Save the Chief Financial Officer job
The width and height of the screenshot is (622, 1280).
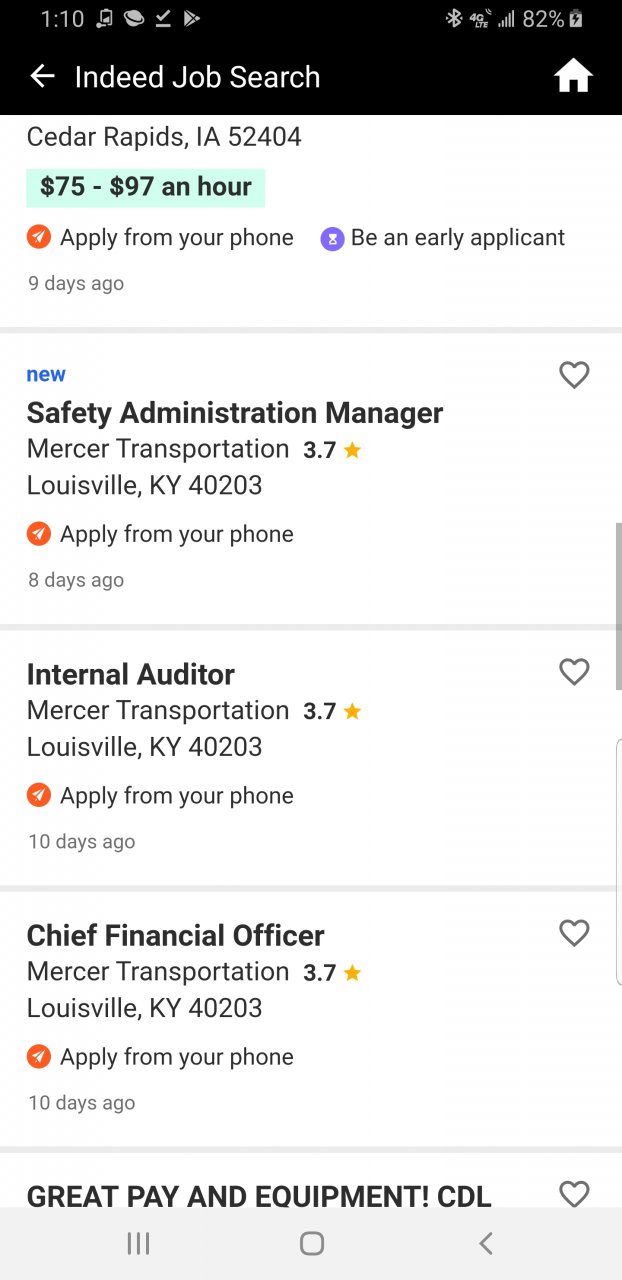pos(574,933)
